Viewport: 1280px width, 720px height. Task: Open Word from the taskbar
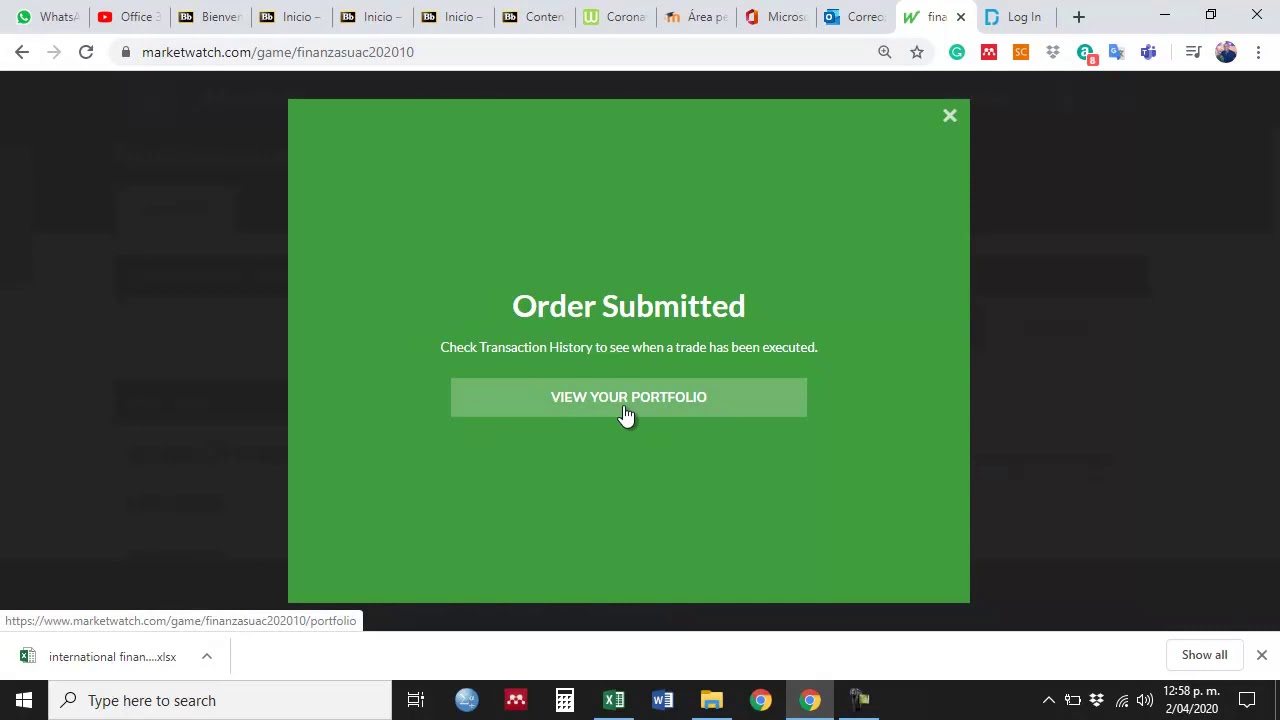pos(663,700)
